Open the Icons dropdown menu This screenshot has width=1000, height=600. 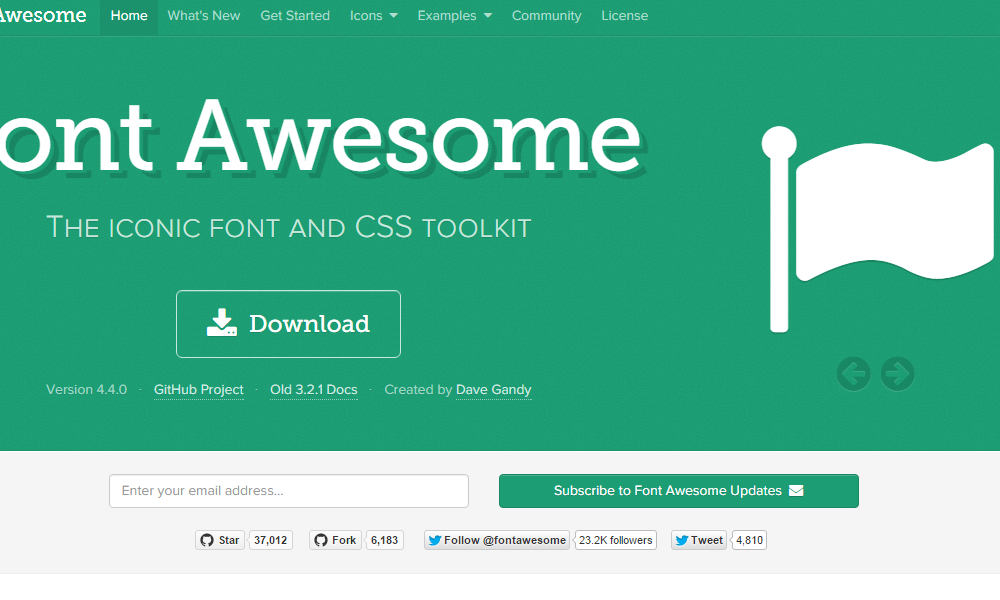(373, 16)
